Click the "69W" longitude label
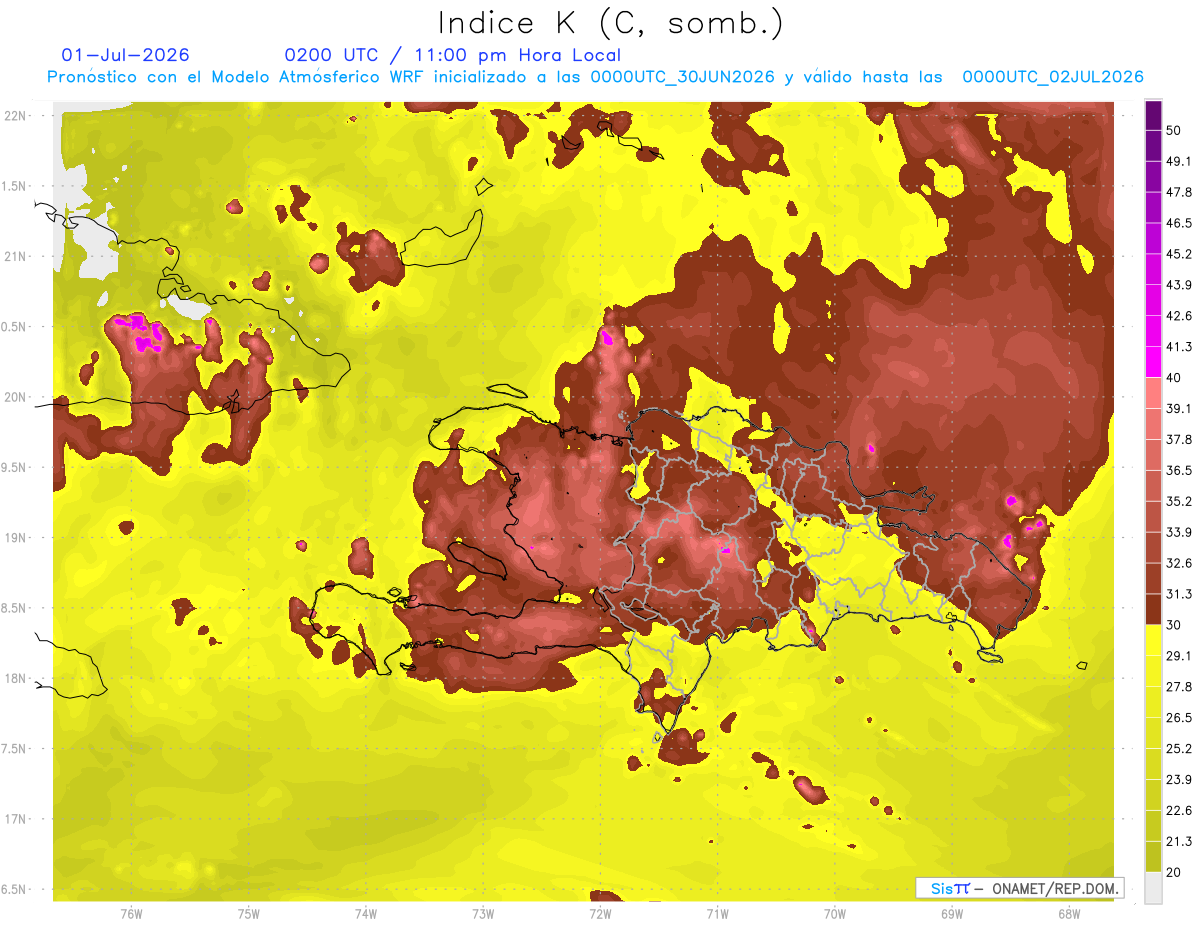Screen dimensions: 1200x927 (951, 914)
